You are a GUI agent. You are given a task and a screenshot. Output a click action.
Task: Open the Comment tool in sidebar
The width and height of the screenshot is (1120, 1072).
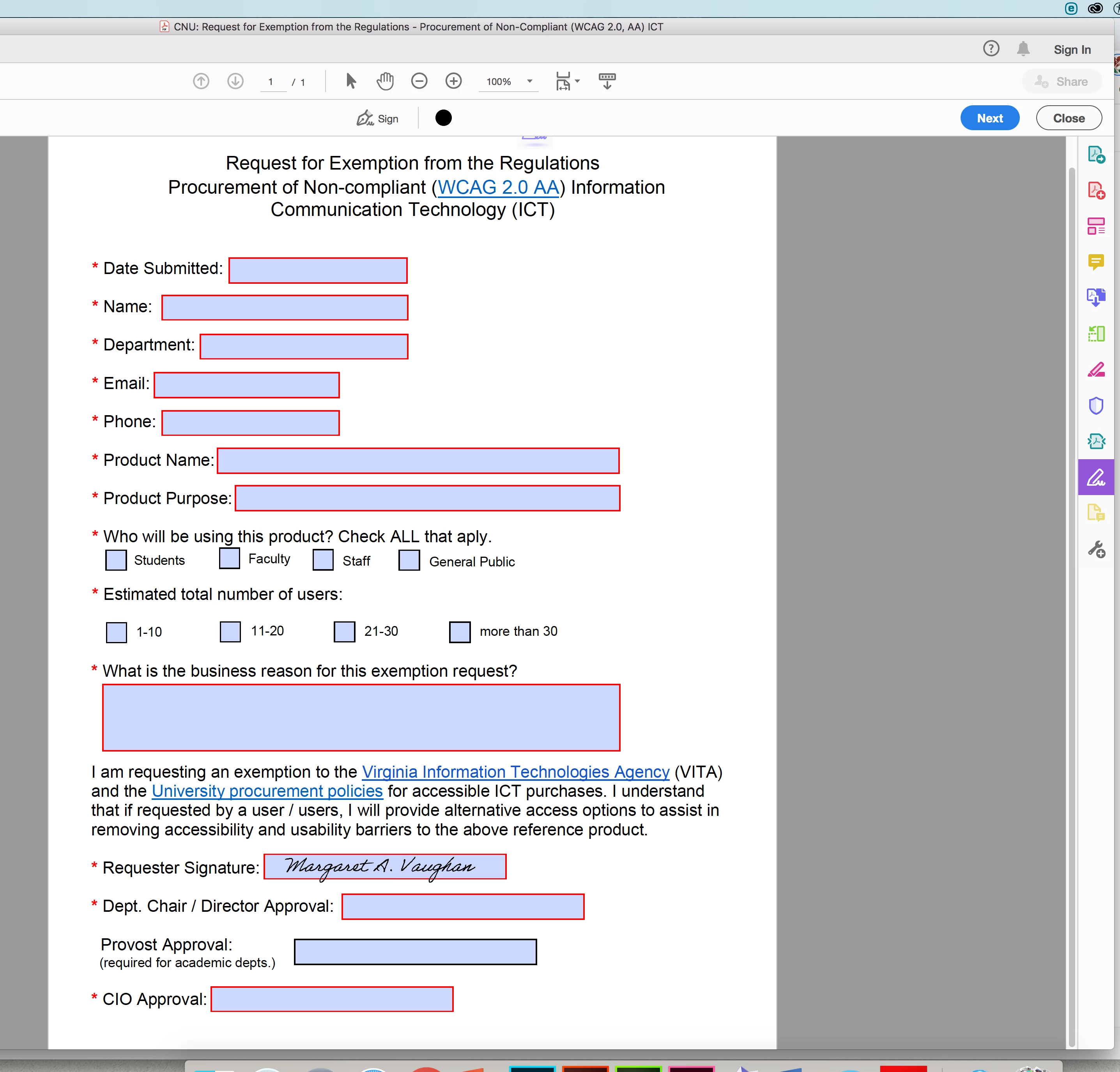[1095, 262]
